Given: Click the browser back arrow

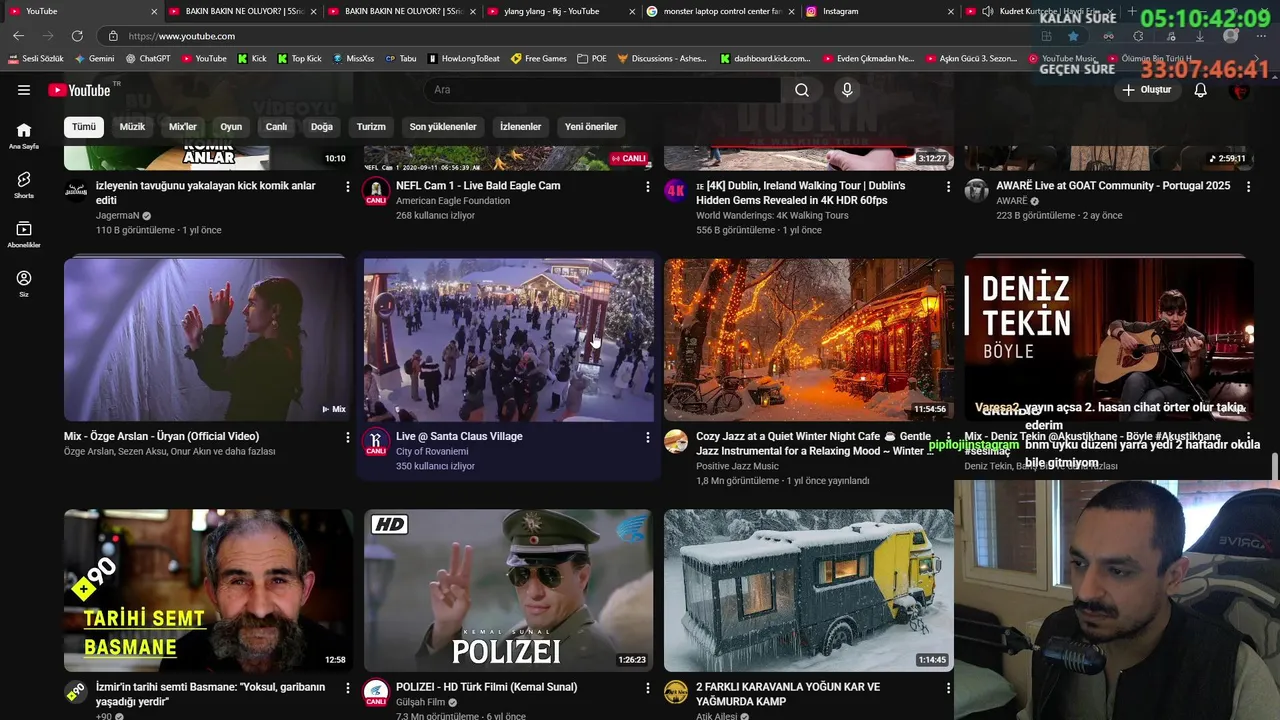Looking at the screenshot, I should (x=18, y=36).
